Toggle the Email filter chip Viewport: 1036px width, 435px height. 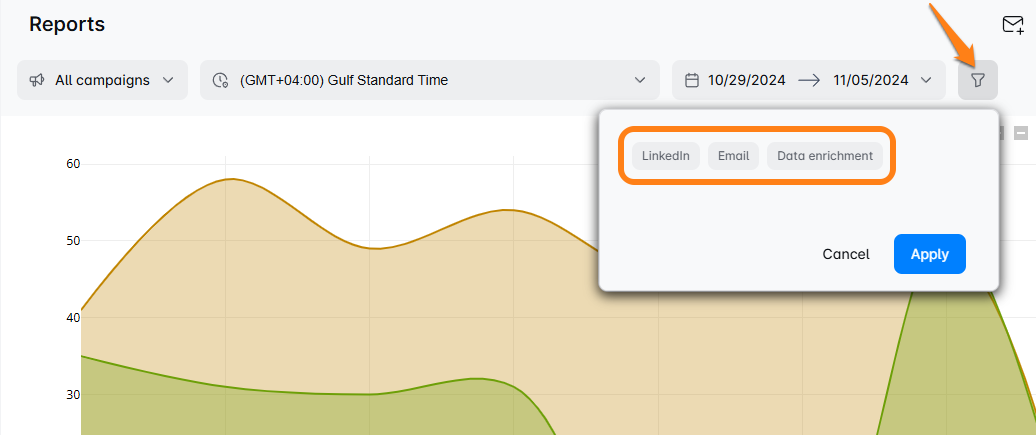click(733, 156)
